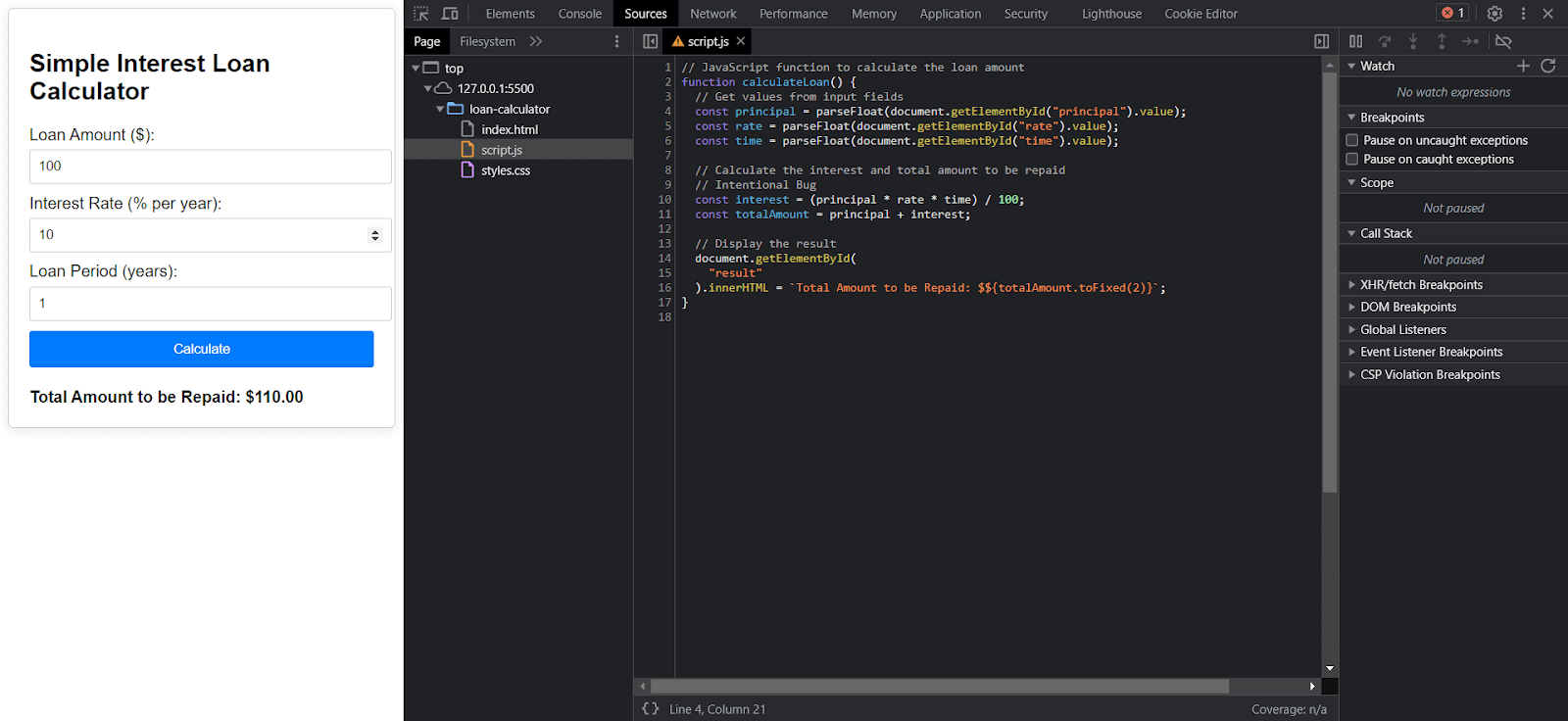
Task: Collapse the top frame tree node
Action: pos(416,68)
